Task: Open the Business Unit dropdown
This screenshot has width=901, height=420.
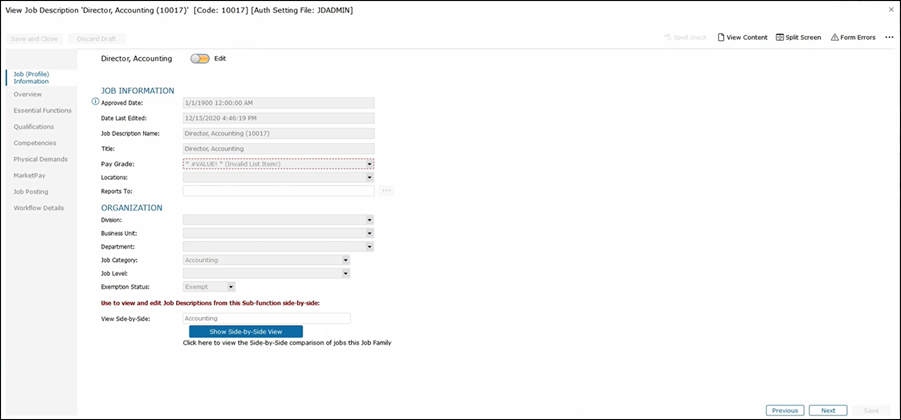Action: click(370, 233)
